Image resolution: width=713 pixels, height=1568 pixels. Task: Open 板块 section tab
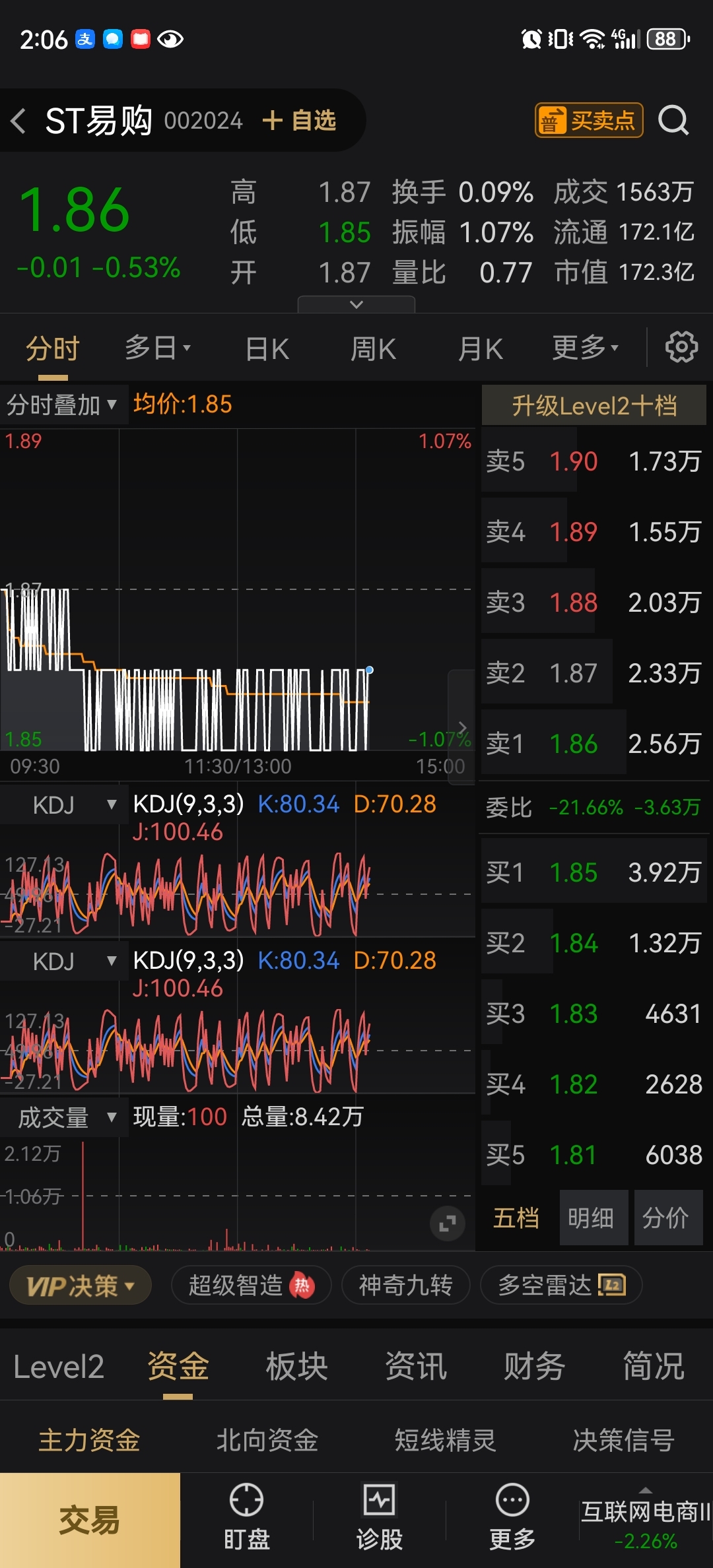pos(297,1367)
